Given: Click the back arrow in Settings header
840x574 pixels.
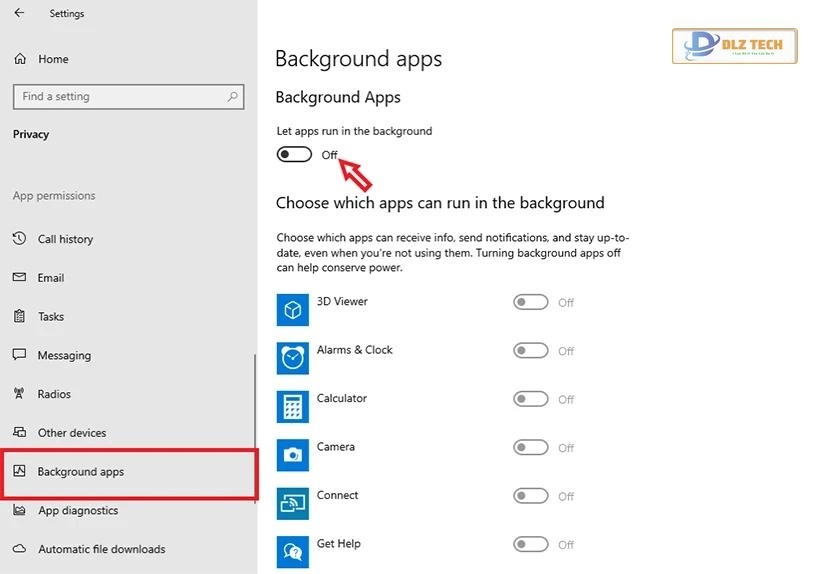Looking at the screenshot, I should point(20,14).
